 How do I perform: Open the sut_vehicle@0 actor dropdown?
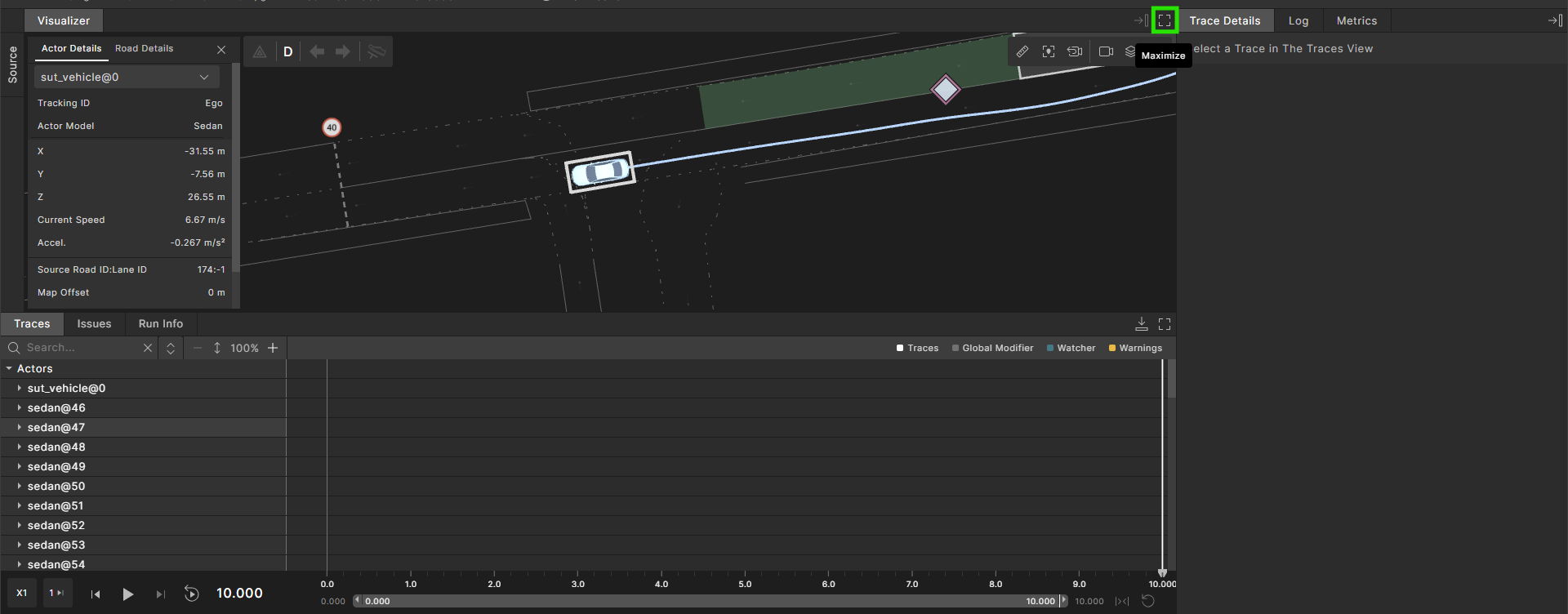click(127, 78)
